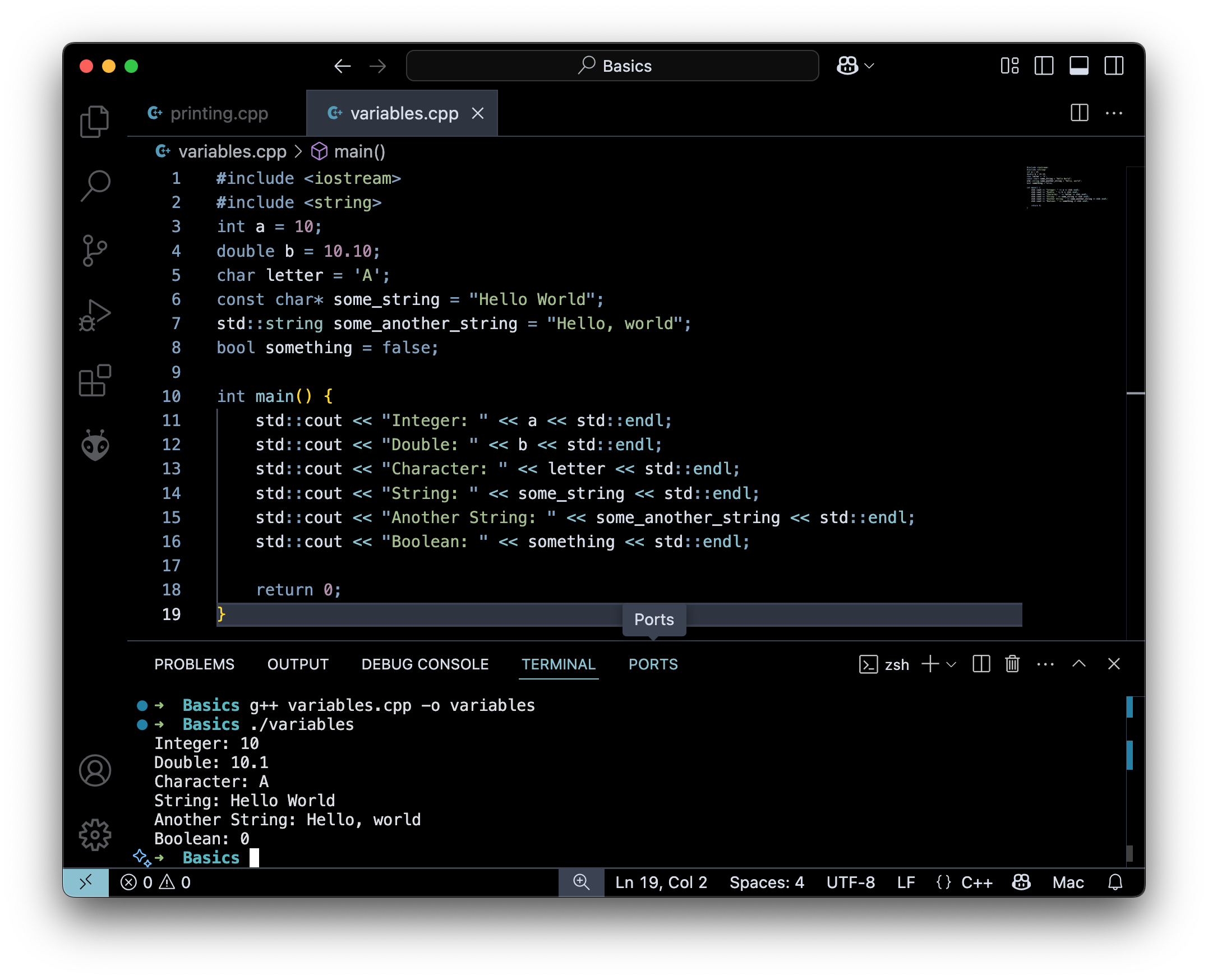Open the DEBUG CONSOLE panel tab
The image size is (1208, 980).
(x=425, y=664)
